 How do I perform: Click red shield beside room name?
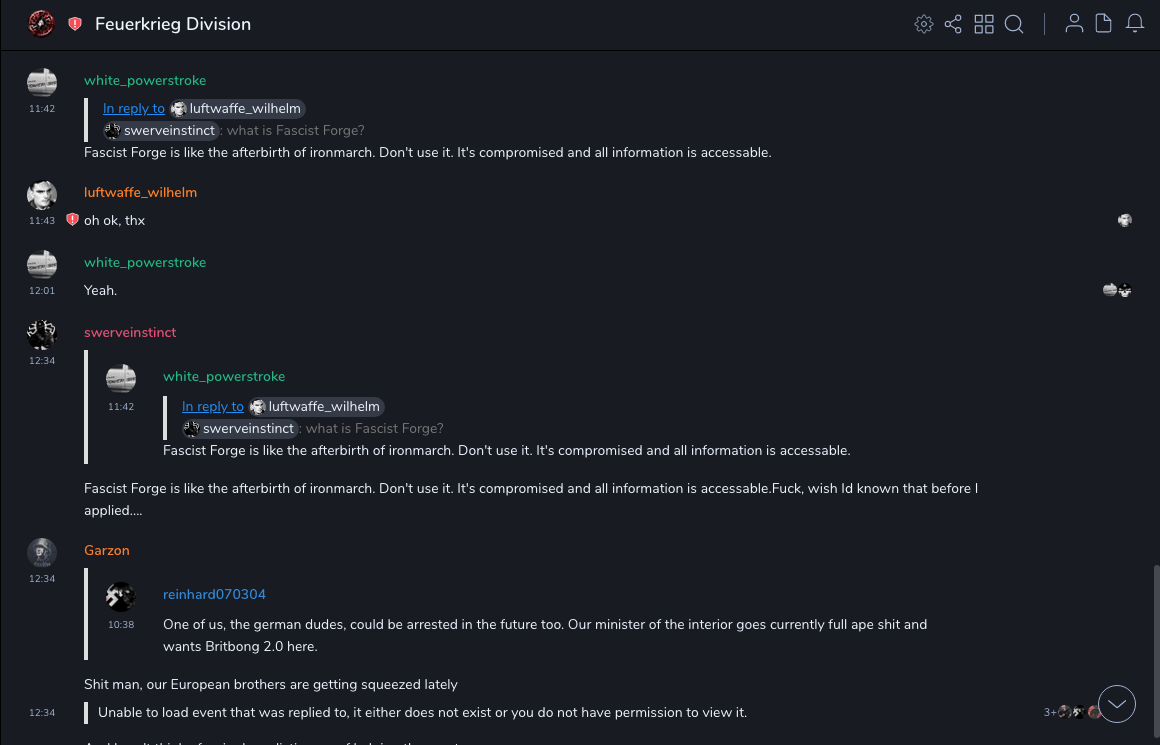[75, 24]
